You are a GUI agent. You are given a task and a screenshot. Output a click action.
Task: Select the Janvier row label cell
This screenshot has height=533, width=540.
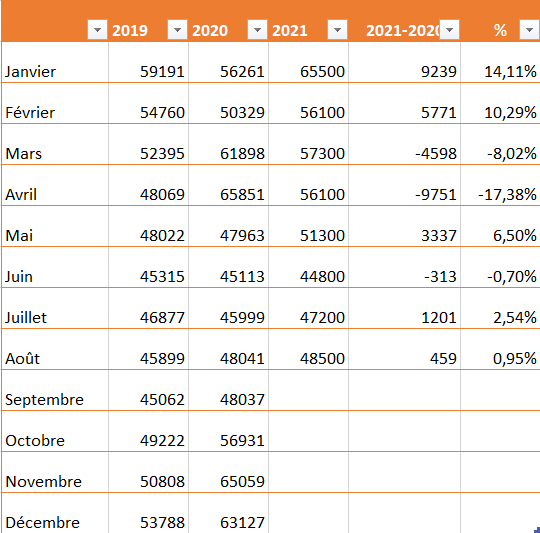coord(55,62)
